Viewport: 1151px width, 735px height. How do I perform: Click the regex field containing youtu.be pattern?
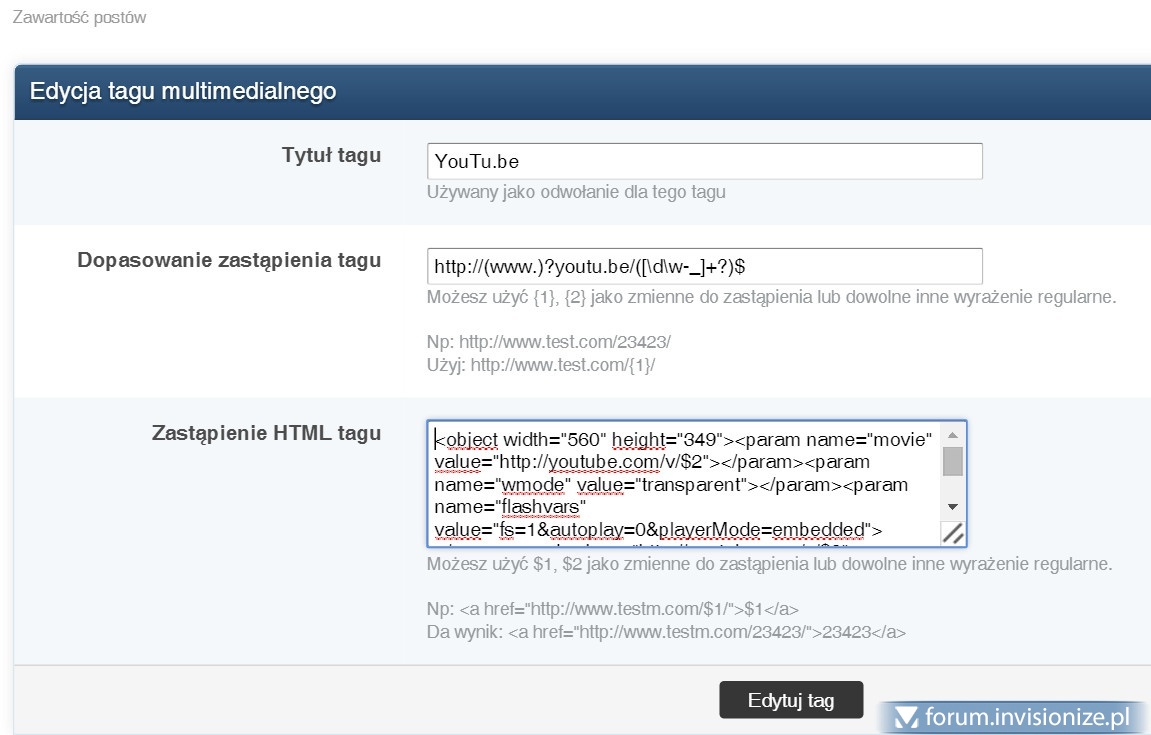(x=704, y=267)
